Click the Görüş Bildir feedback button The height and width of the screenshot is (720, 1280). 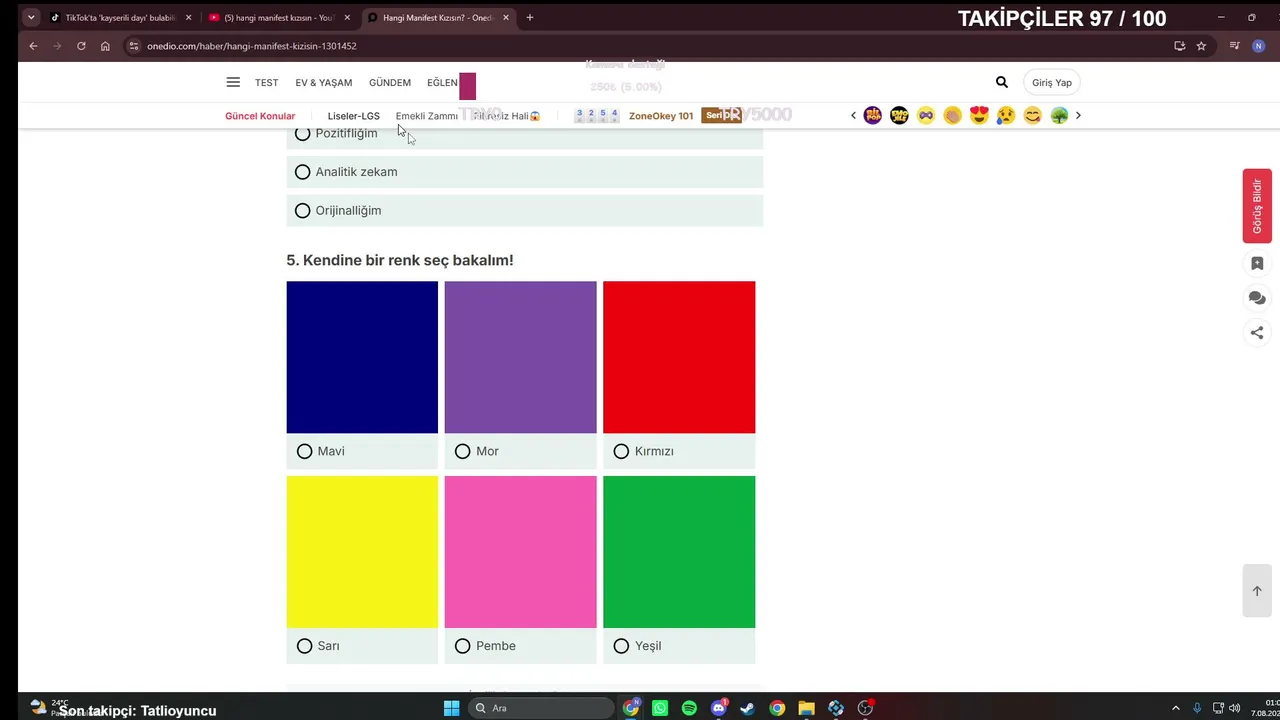click(1257, 206)
